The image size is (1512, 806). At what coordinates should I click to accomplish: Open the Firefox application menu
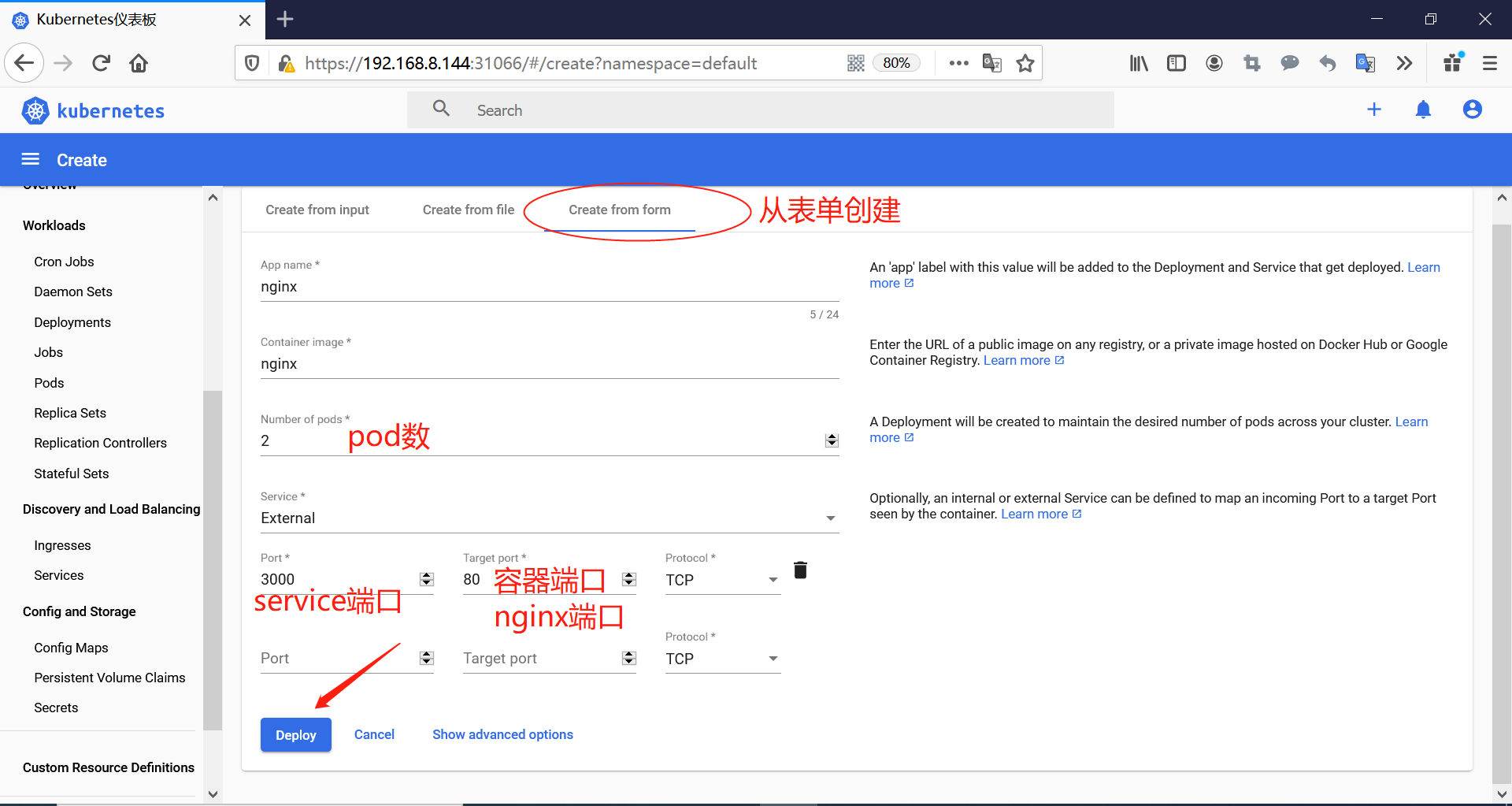tap(1490, 63)
